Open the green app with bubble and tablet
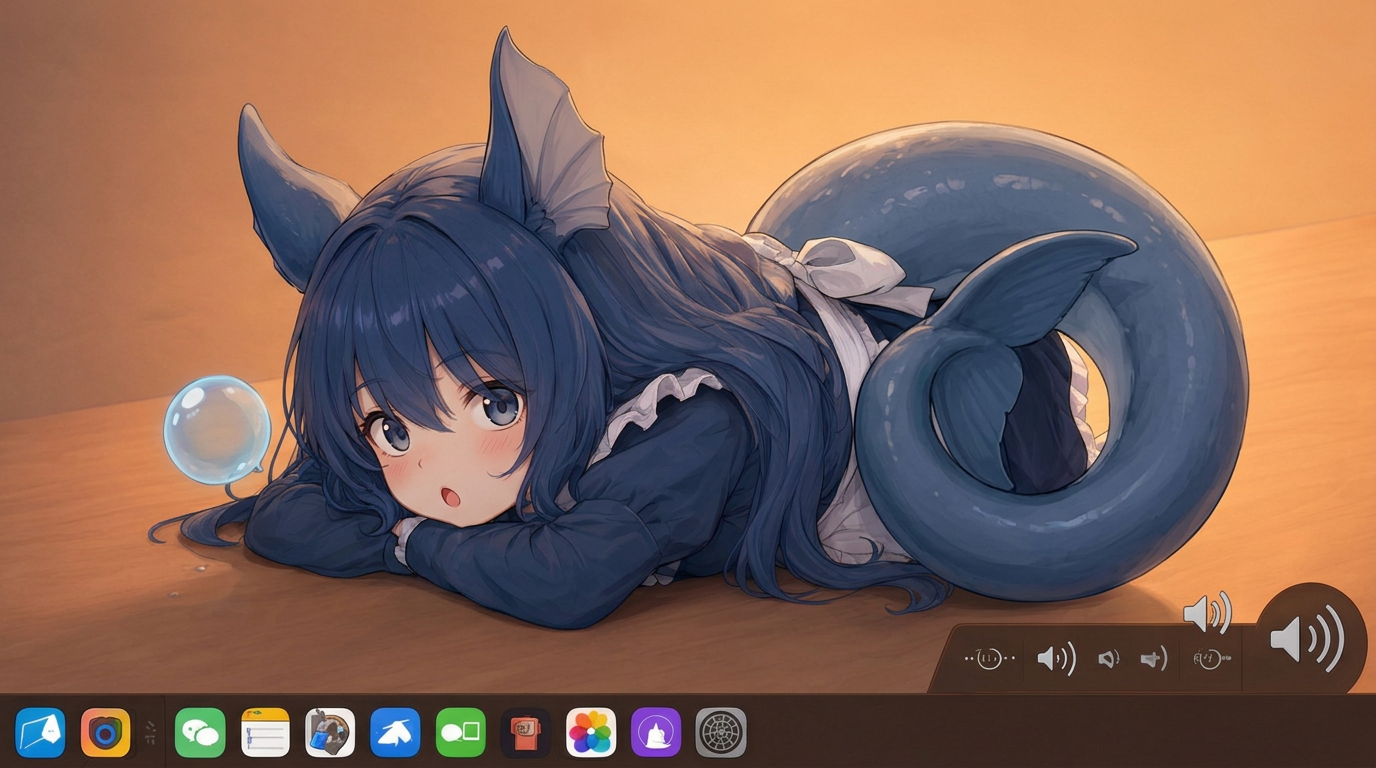The image size is (1376, 768). pyautogui.click(x=461, y=733)
